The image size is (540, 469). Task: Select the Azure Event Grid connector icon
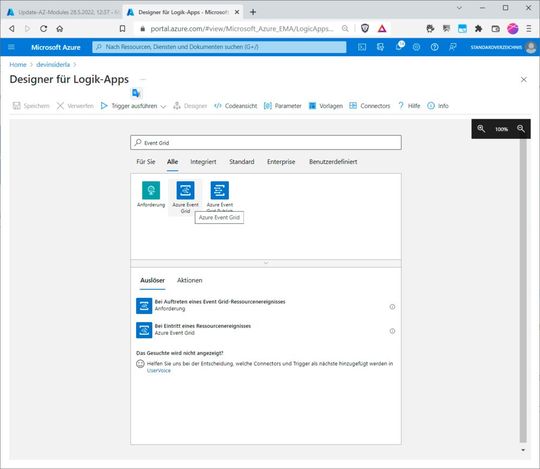pos(185,190)
